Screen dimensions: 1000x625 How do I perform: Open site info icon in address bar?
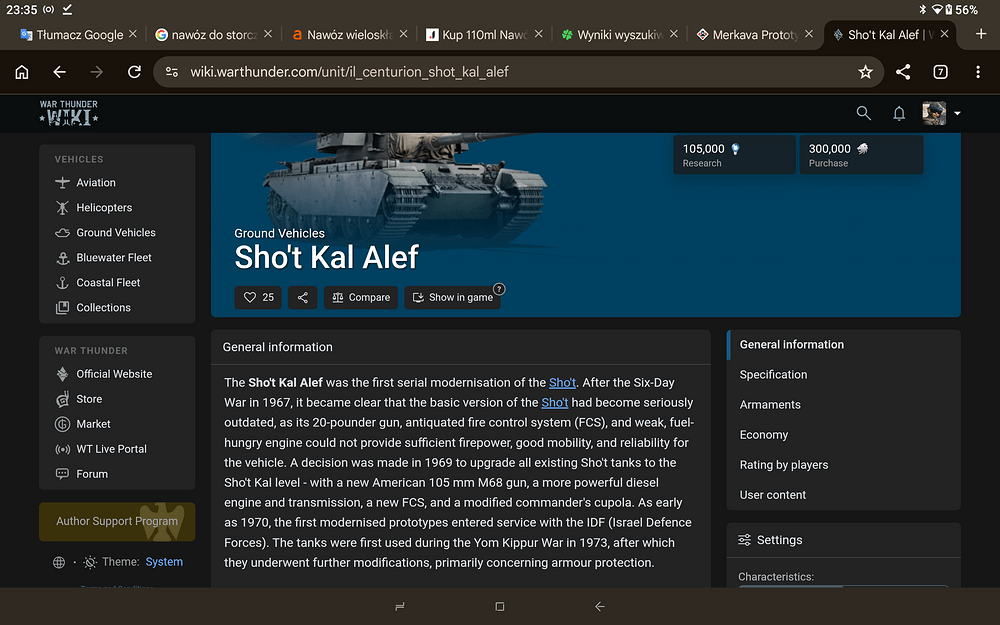click(x=172, y=72)
